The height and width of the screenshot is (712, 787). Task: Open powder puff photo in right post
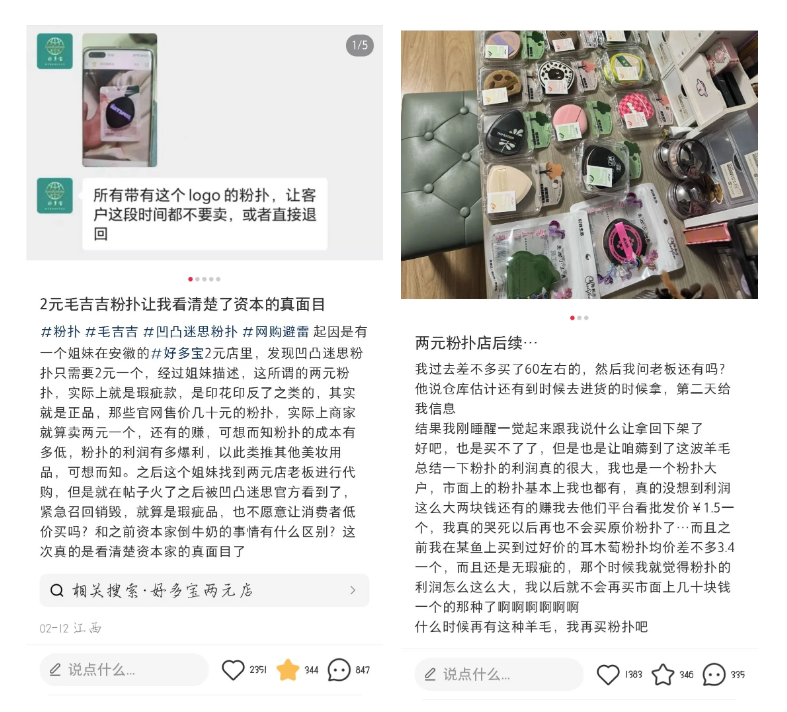click(579, 165)
